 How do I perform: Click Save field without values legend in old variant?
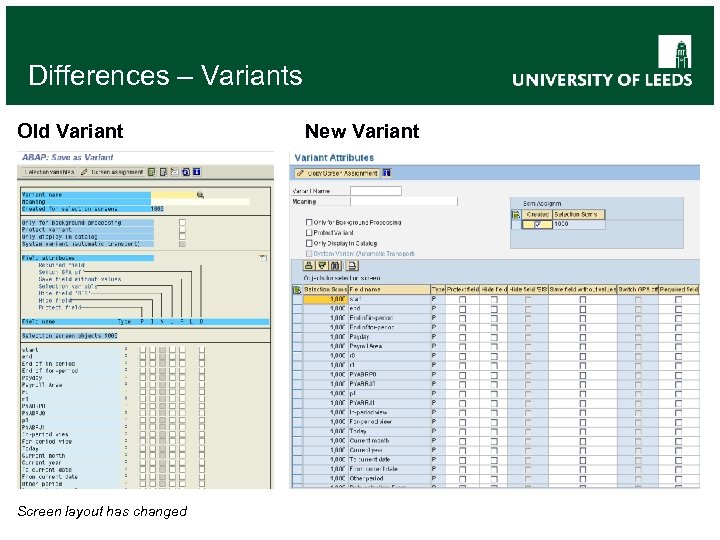80,279
